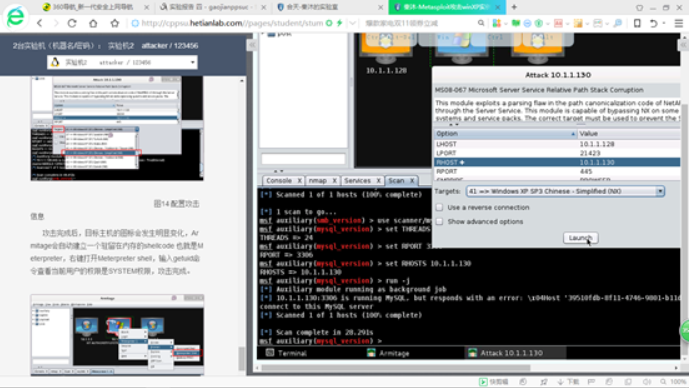Switch to the Services tab
This screenshot has width=693, height=388.
pyautogui.click(x=357, y=180)
